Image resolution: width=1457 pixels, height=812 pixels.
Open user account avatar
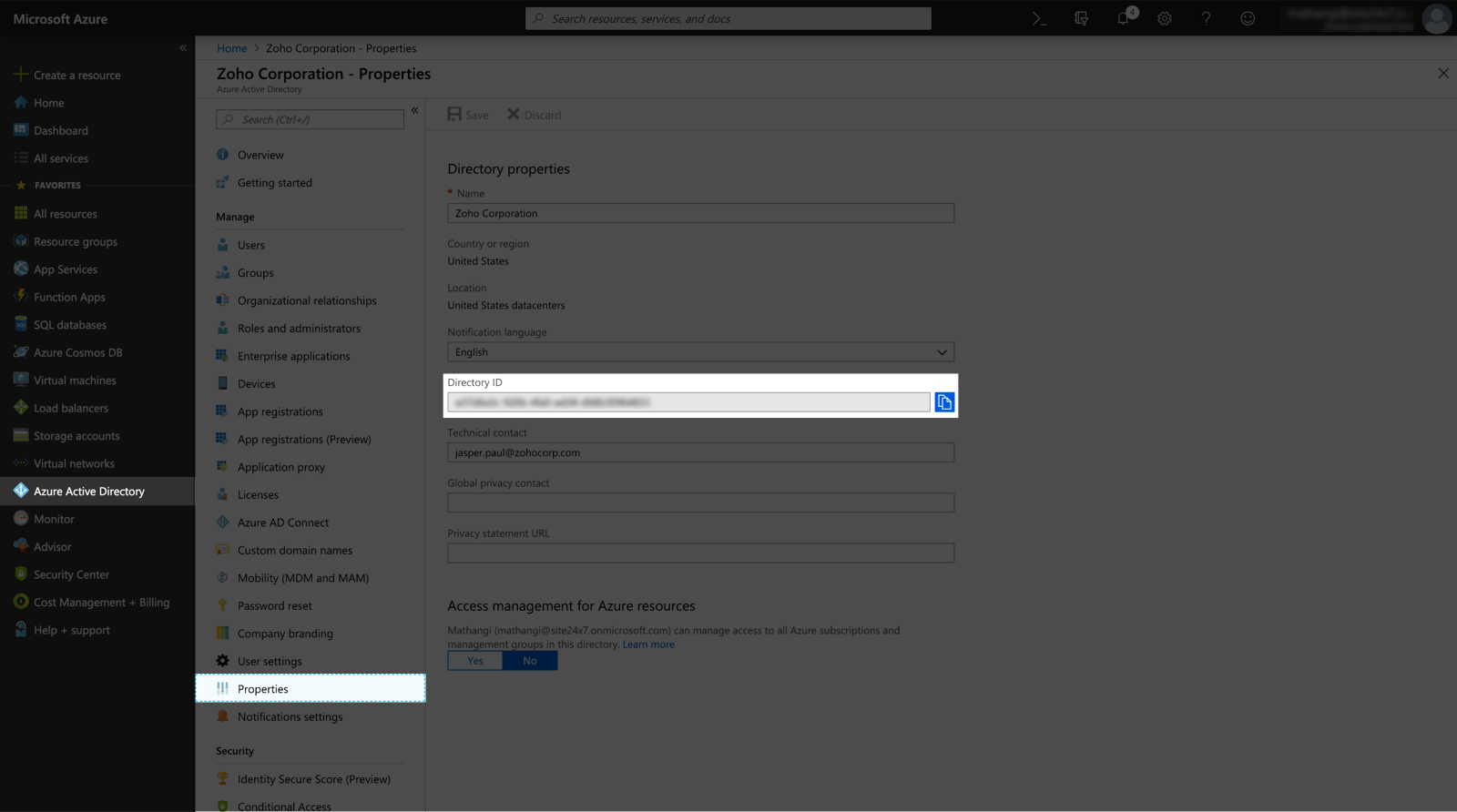coord(1437,18)
